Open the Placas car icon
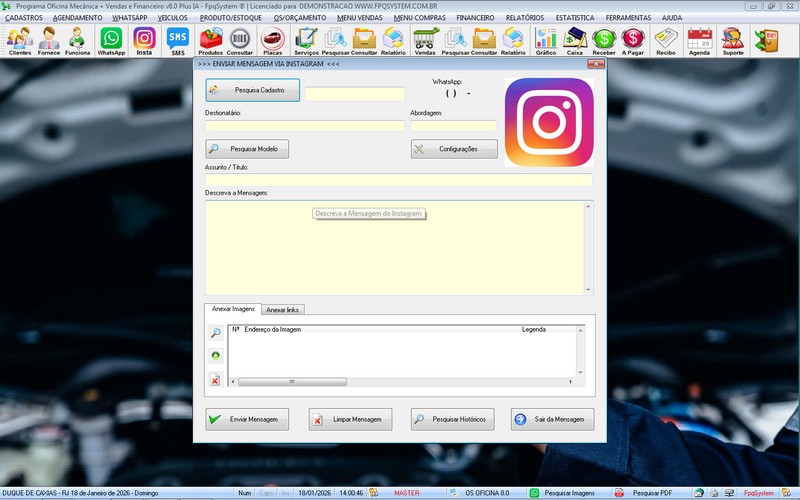Image resolution: width=800 pixels, height=500 pixels. (x=273, y=41)
